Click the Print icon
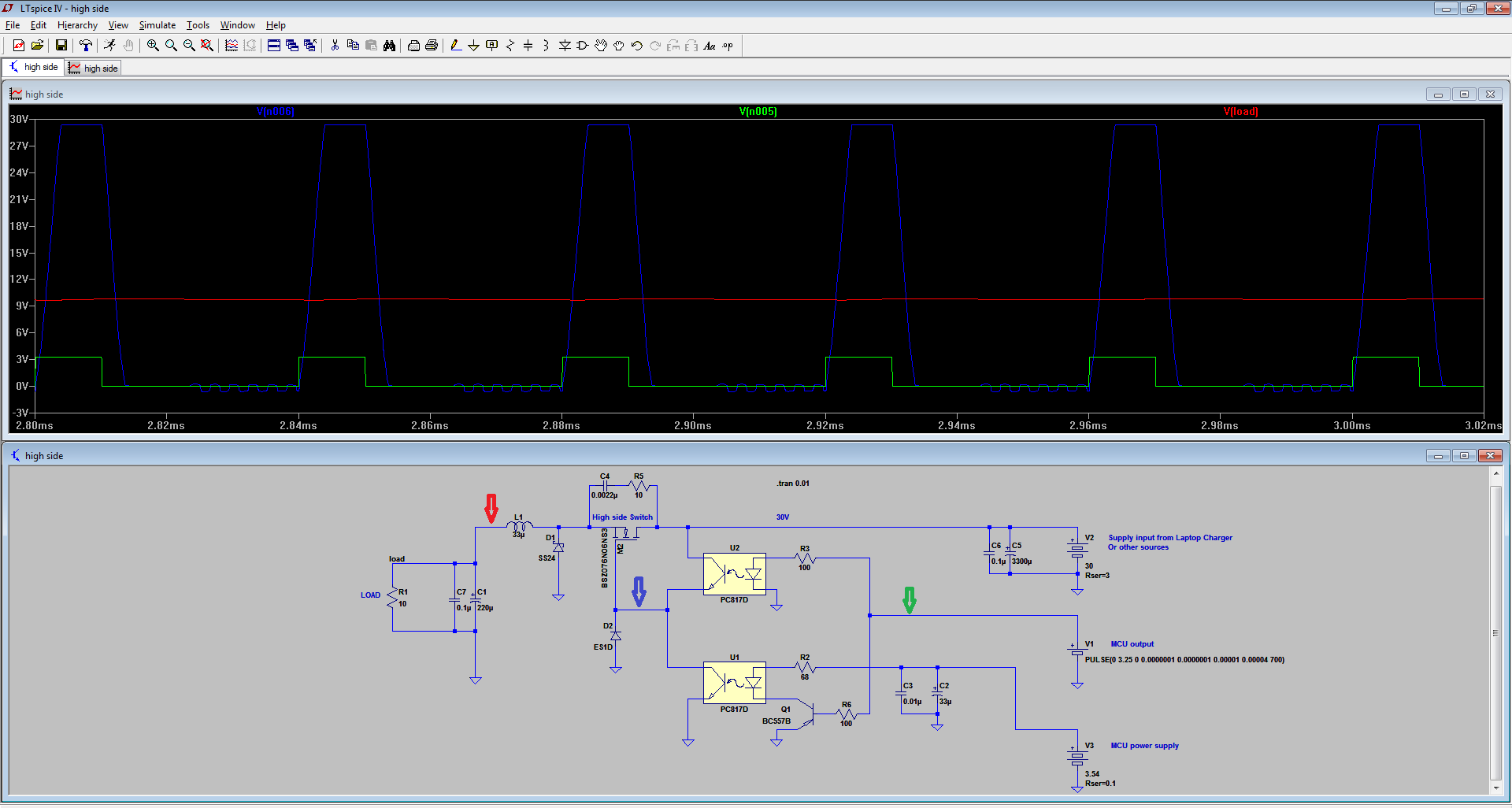This screenshot has height=808, width=1512. tap(432, 46)
